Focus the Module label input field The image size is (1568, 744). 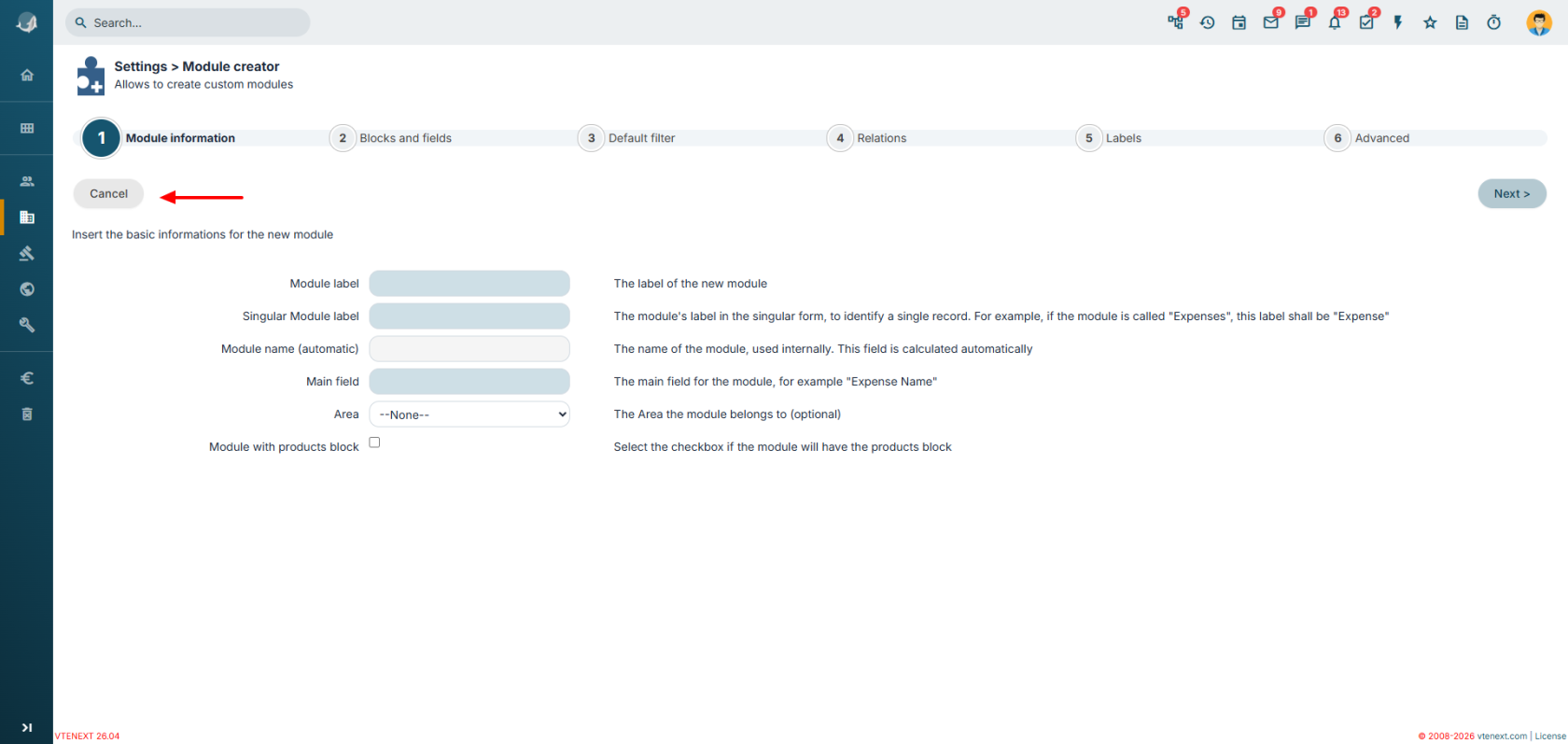tap(469, 284)
